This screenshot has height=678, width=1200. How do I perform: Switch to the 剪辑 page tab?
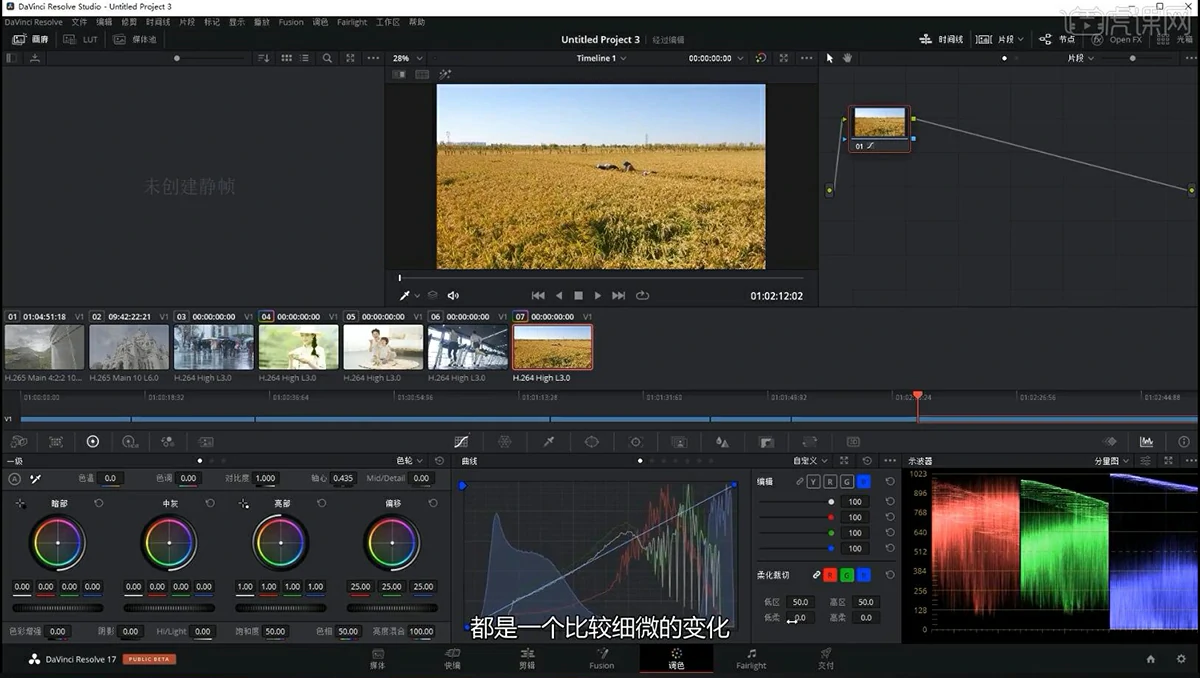tap(527, 658)
